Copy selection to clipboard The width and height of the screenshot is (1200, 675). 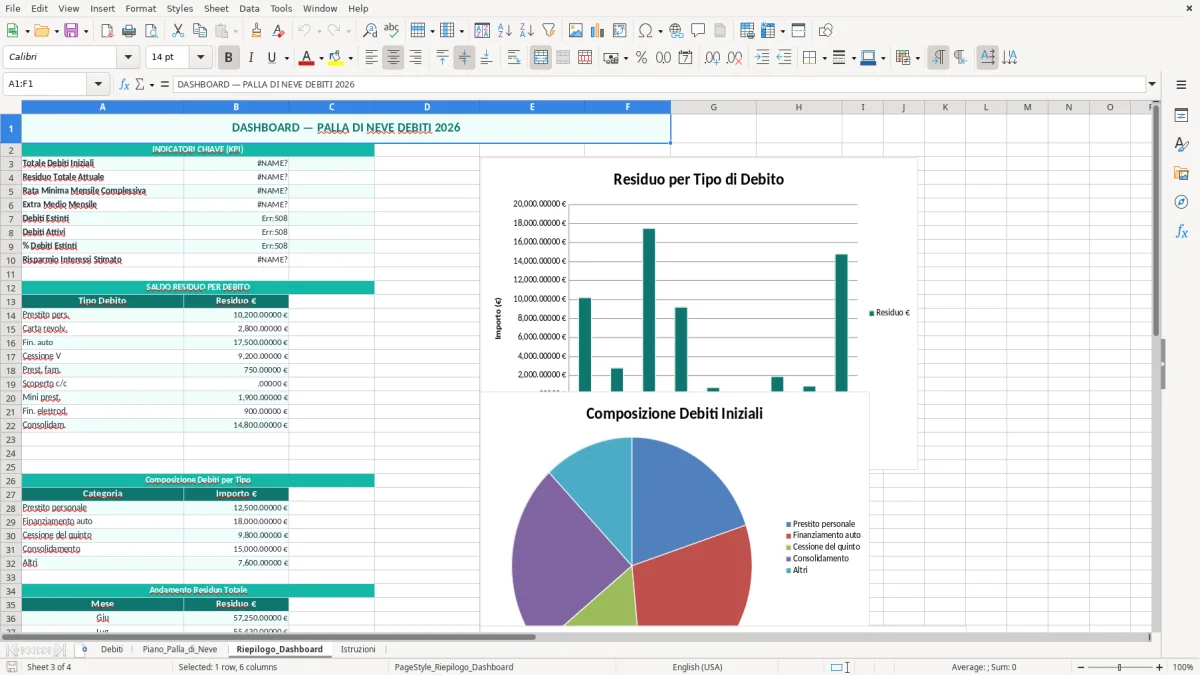point(198,31)
